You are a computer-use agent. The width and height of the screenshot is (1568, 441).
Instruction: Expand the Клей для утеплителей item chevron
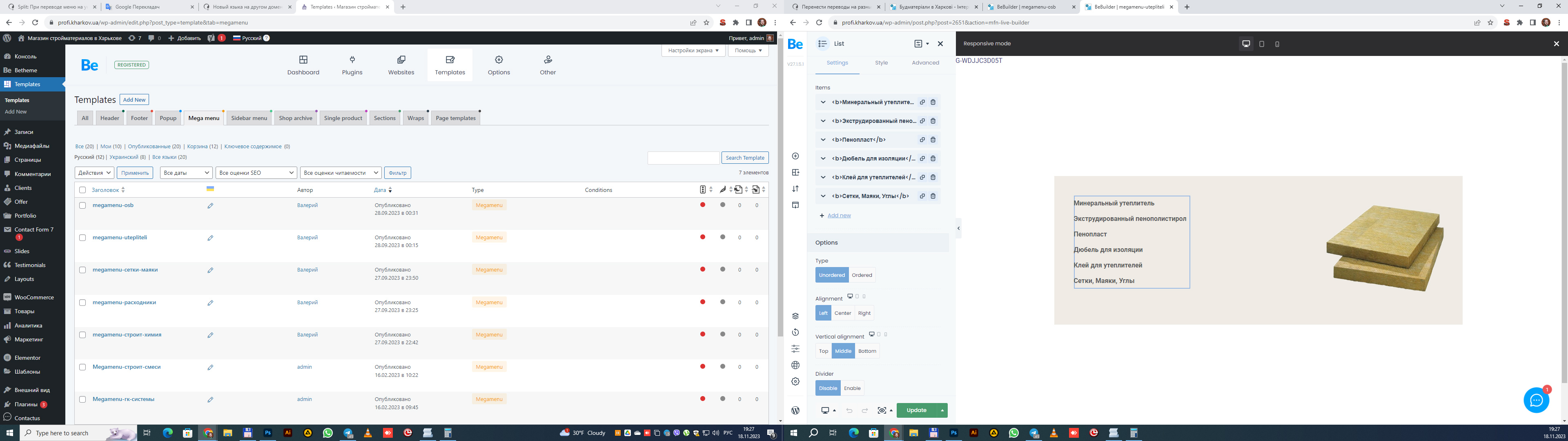[x=823, y=177]
